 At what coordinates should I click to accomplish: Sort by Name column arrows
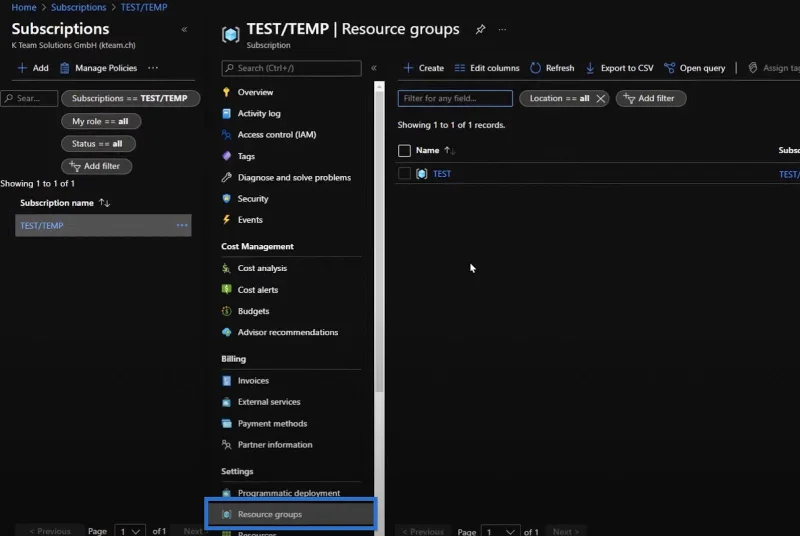(x=449, y=150)
